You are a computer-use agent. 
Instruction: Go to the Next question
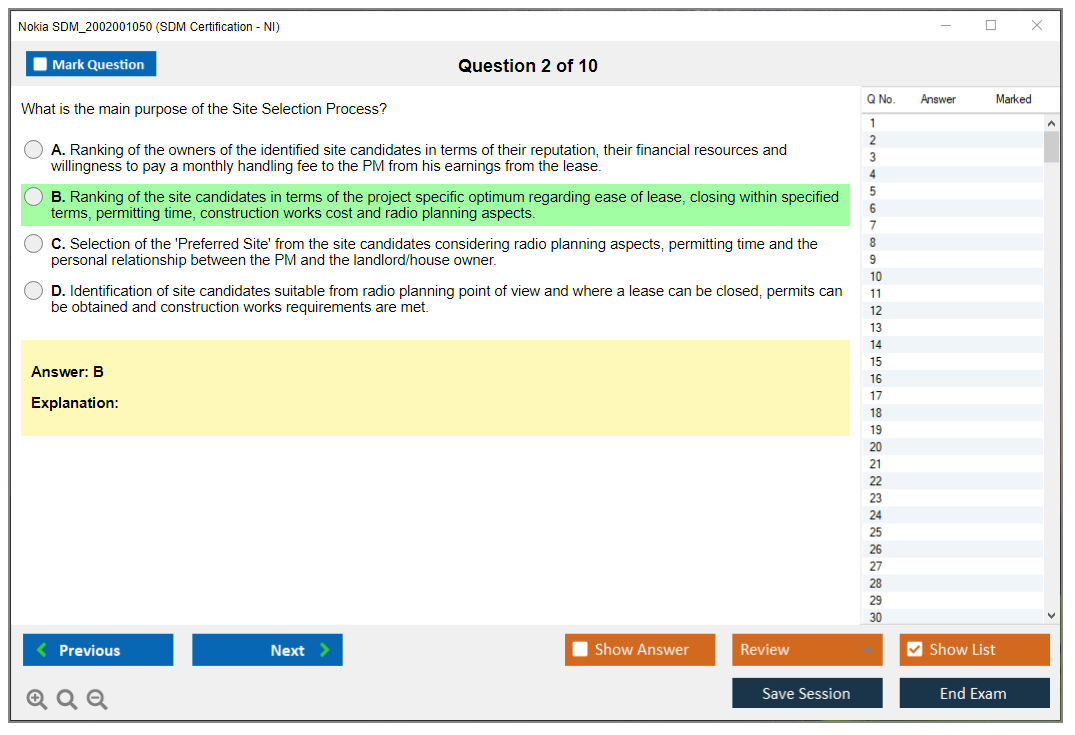pyautogui.click(x=267, y=650)
